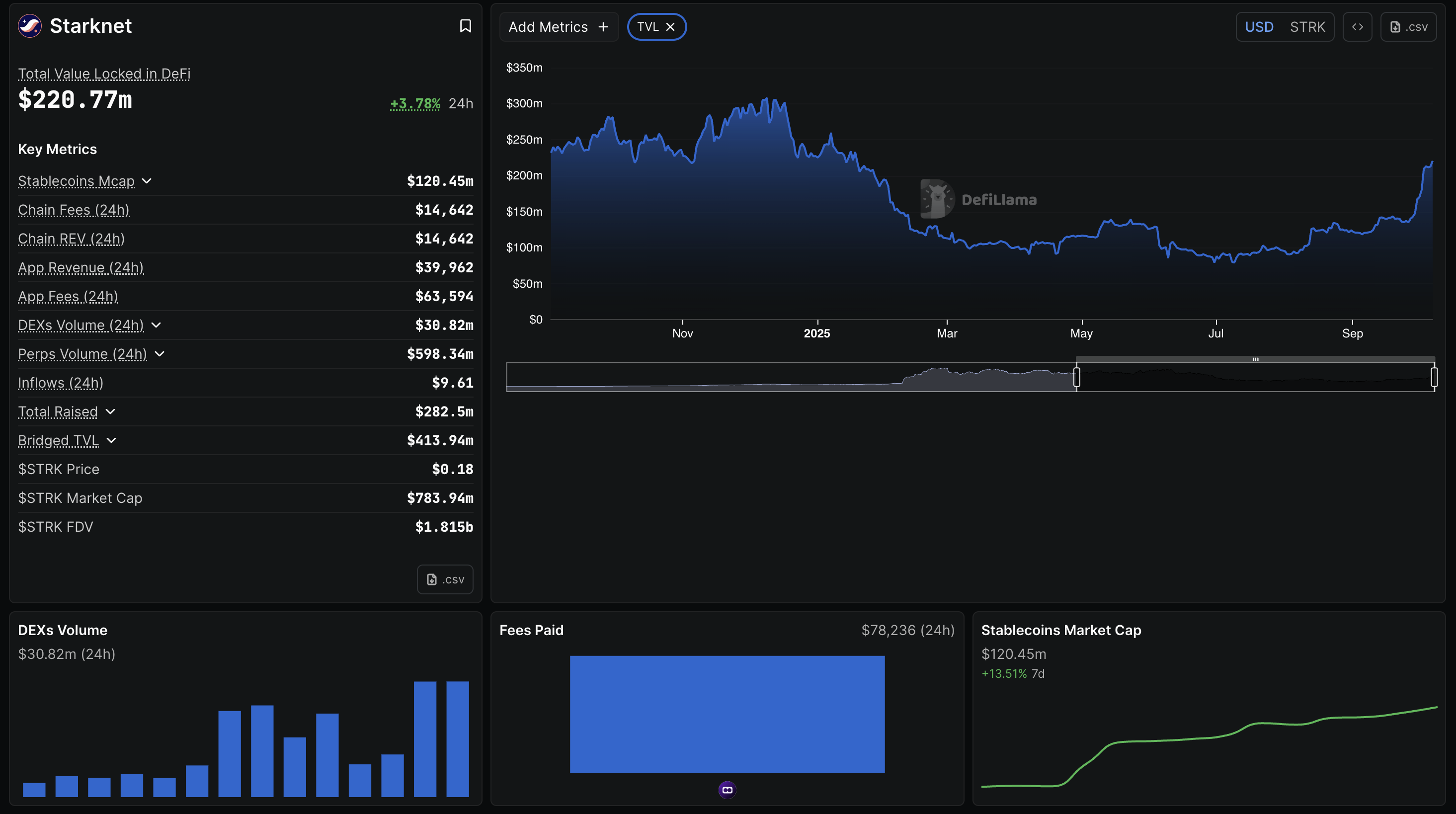
Task: Expand Stablecoins Mcap details
Action: point(147,181)
